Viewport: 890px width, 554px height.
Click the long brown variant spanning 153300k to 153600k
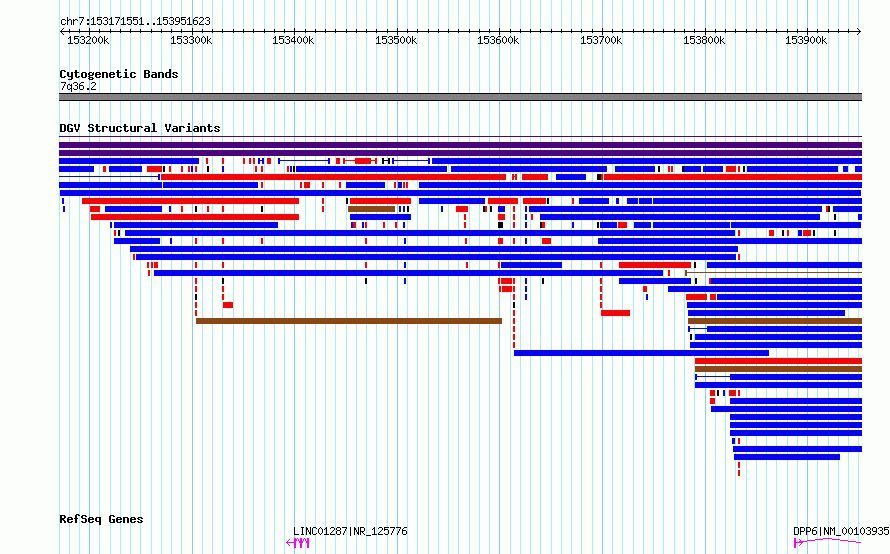pyautogui.click(x=349, y=321)
